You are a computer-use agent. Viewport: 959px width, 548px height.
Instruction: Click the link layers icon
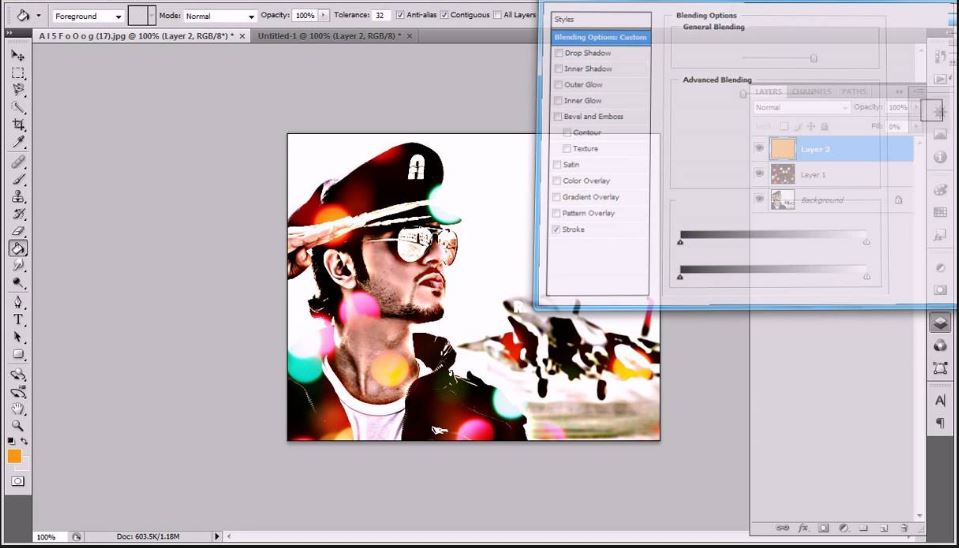783,528
